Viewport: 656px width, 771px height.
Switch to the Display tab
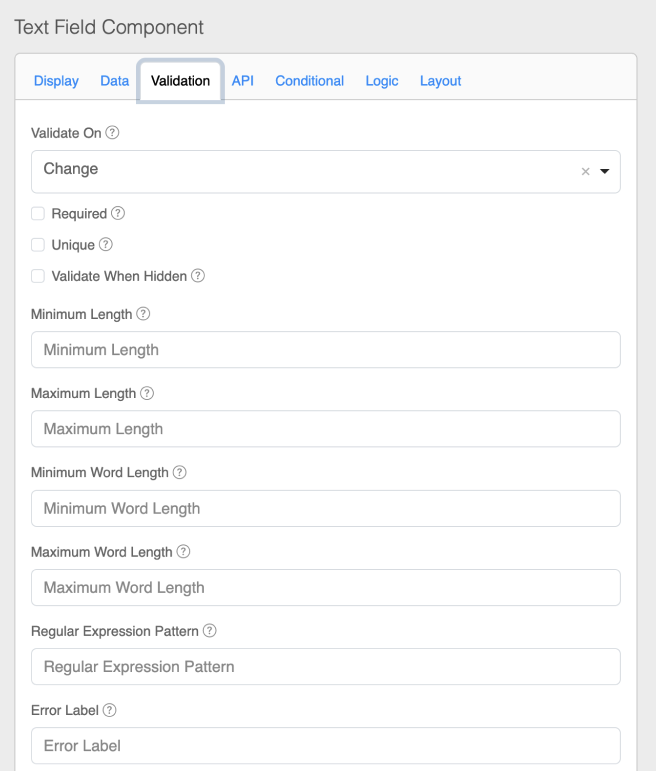click(56, 82)
